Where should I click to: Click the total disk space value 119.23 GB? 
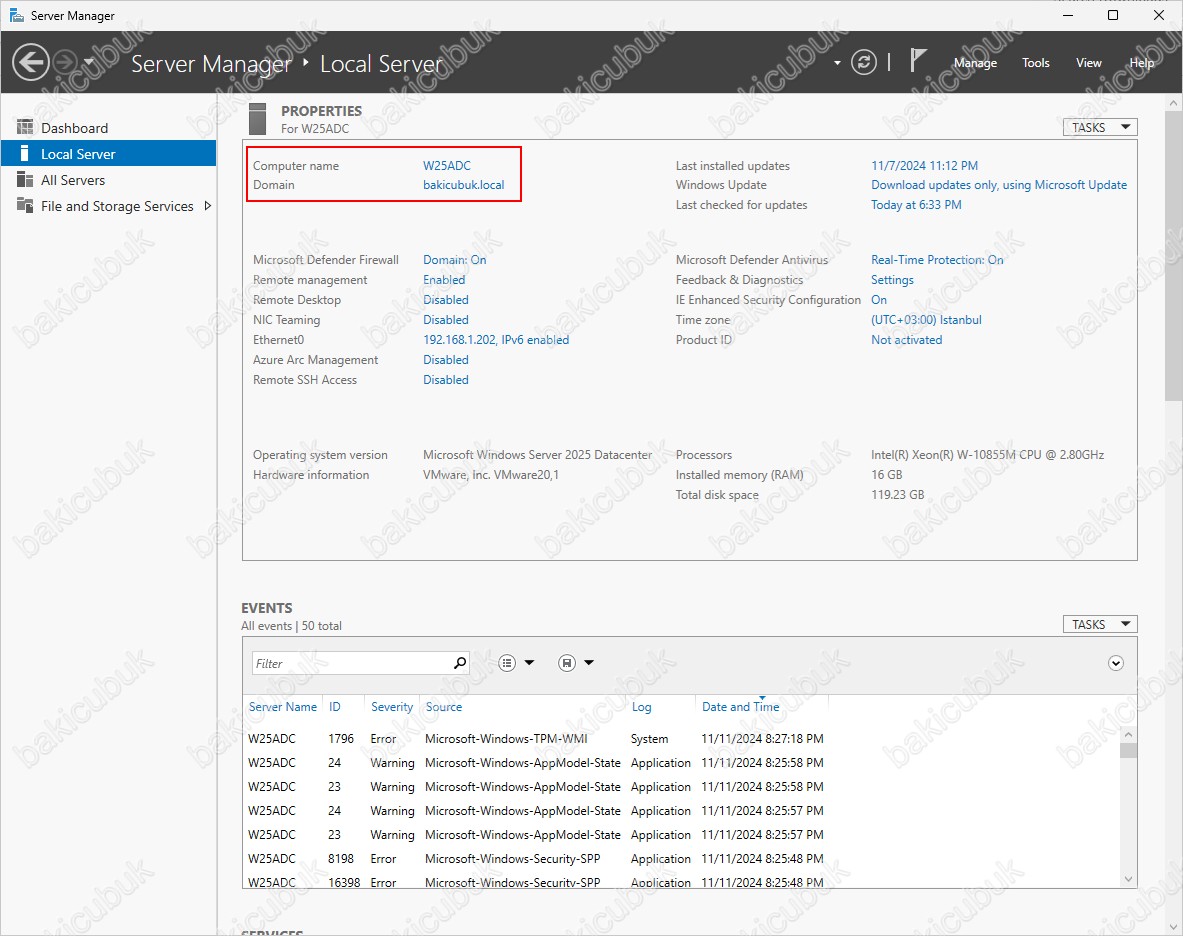click(897, 495)
